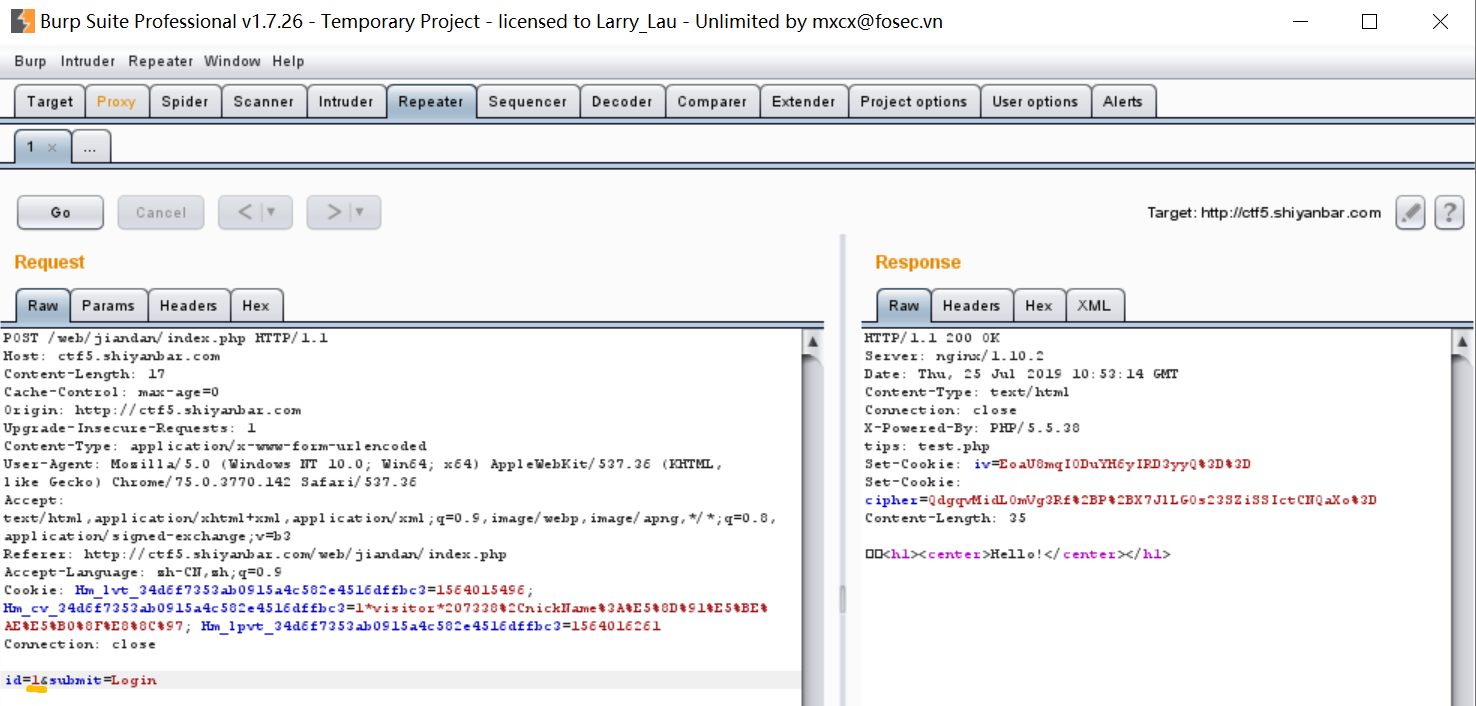Viewport: 1476px width, 706px height.
Task: Switch to the Spider tab
Action: click(x=185, y=102)
